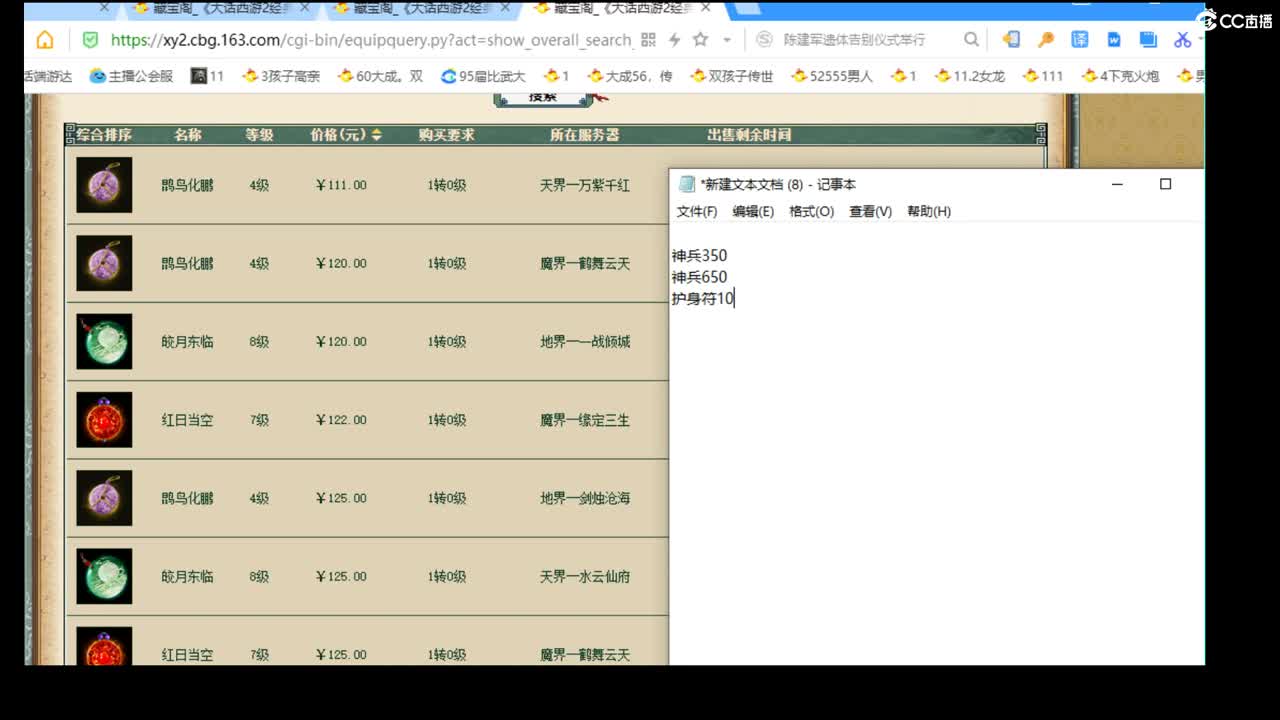Viewport: 1280px width, 720px height.
Task: Open the QR code icon in address bar
Action: 648,40
